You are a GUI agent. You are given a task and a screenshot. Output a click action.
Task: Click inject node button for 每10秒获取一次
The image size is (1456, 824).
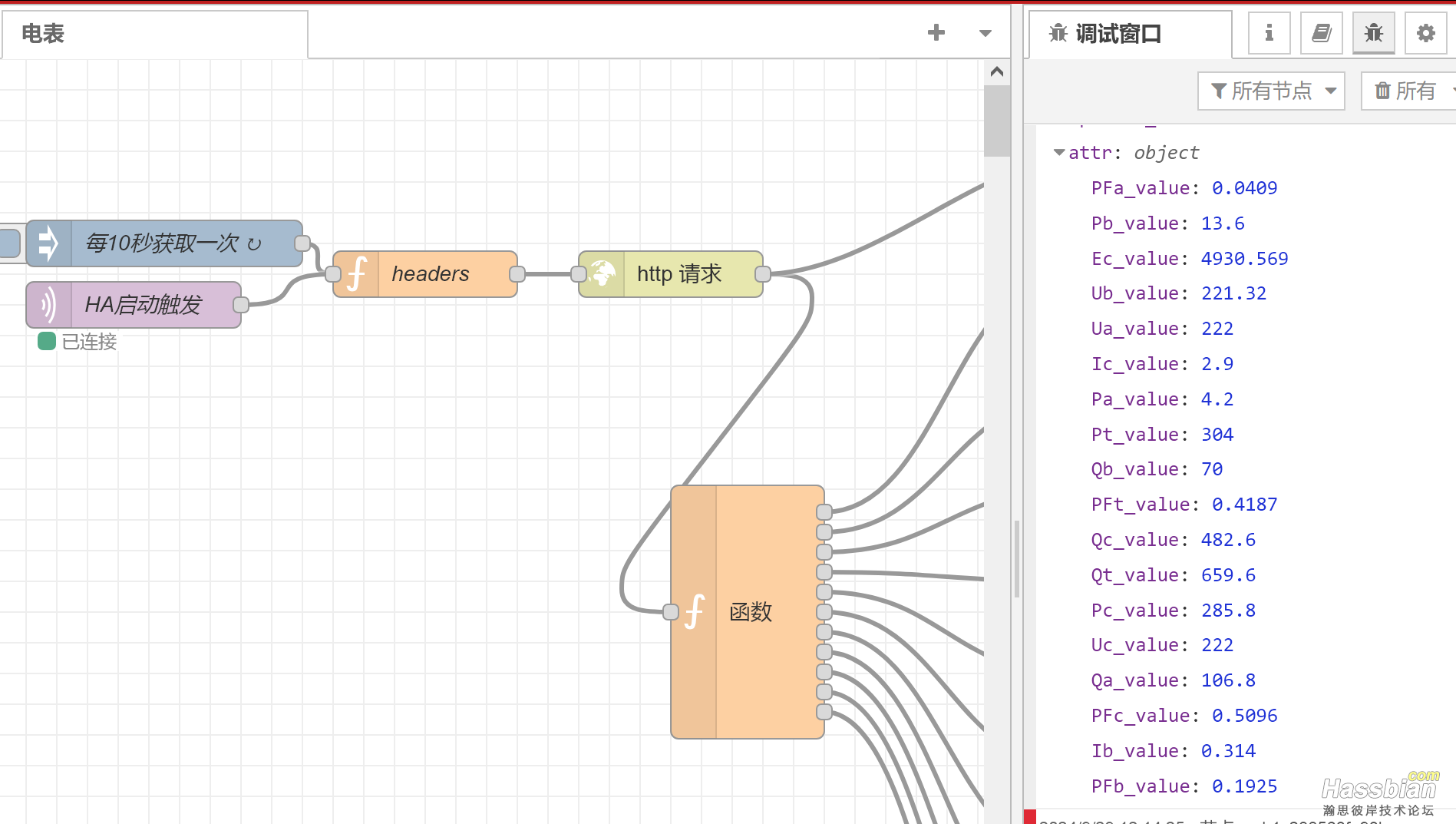click(9, 243)
